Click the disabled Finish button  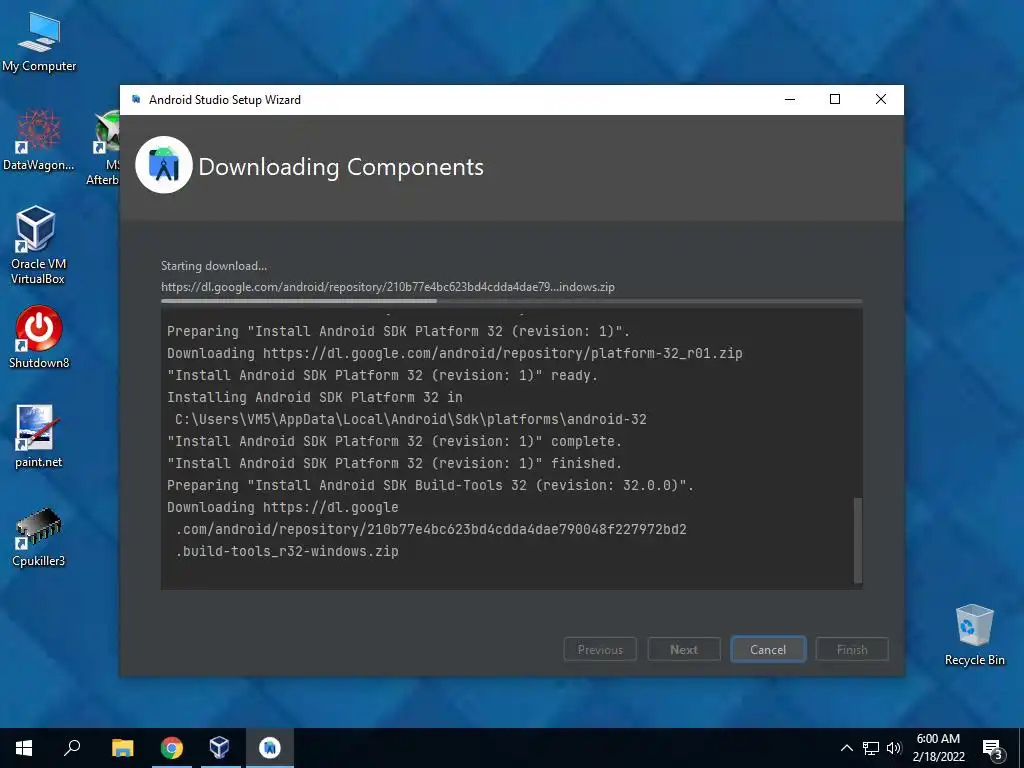point(852,650)
